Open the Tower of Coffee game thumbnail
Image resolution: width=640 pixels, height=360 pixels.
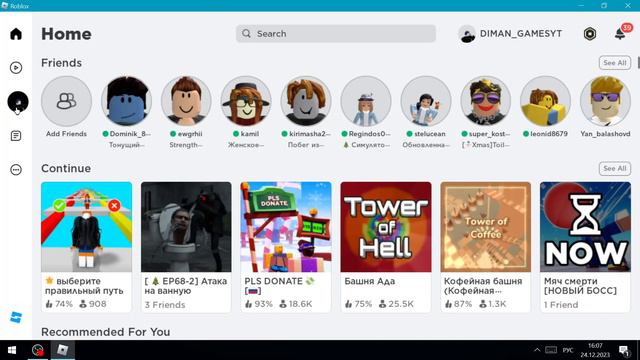tap(486, 227)
